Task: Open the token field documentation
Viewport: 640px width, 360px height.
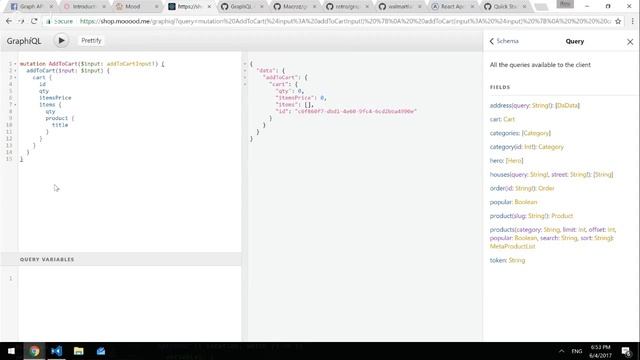Action: coord(498,260)
